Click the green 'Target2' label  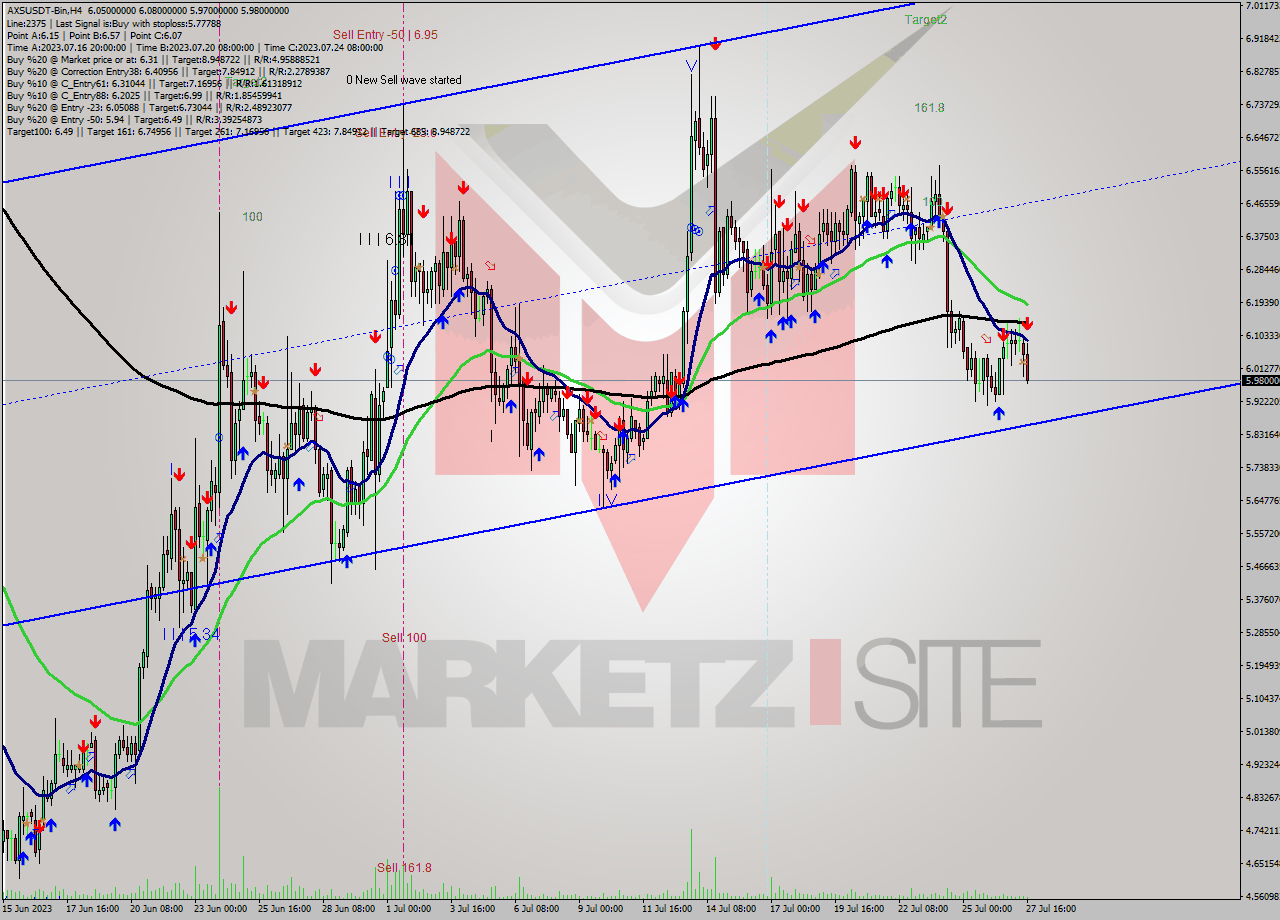coord(926,19)
